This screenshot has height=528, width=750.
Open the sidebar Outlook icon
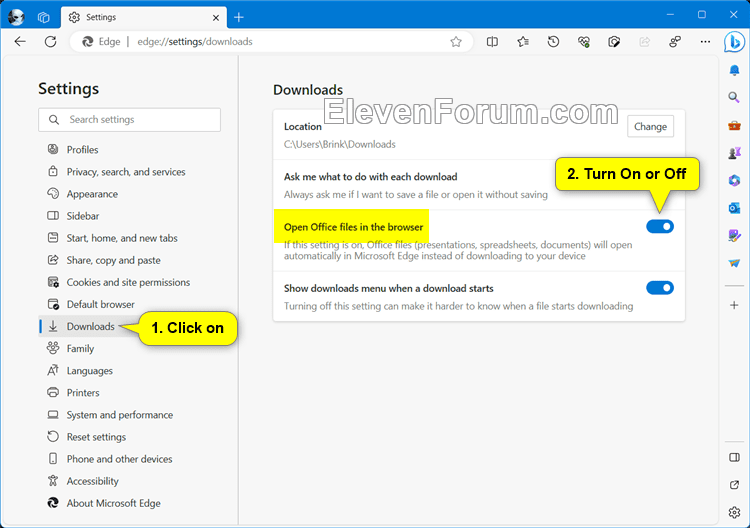tap(734, 208)
